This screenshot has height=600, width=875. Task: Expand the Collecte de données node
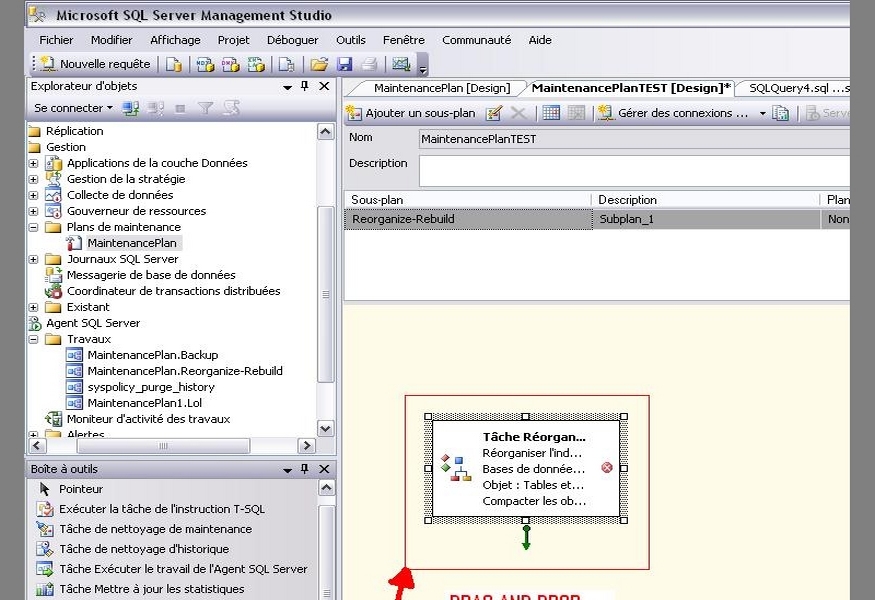coord(33,195)
